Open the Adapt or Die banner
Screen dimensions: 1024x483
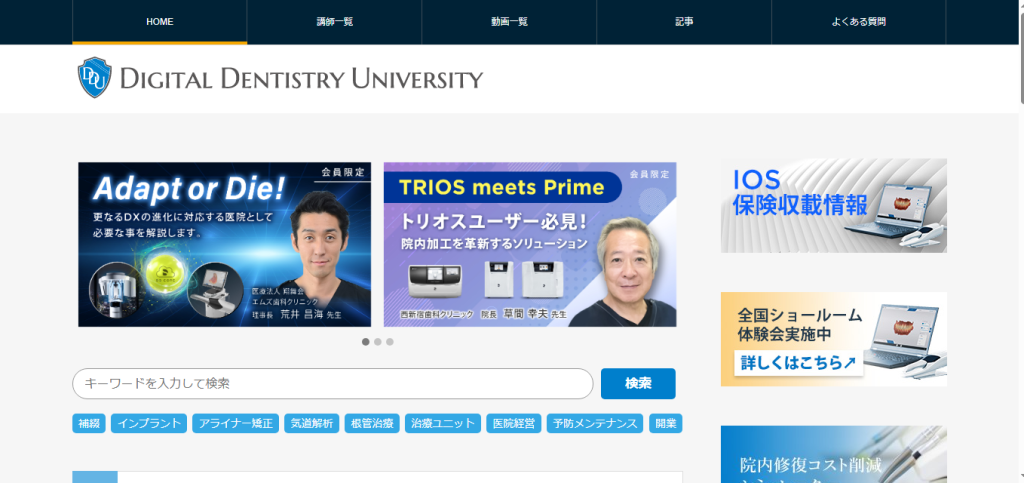click(224, 244)
